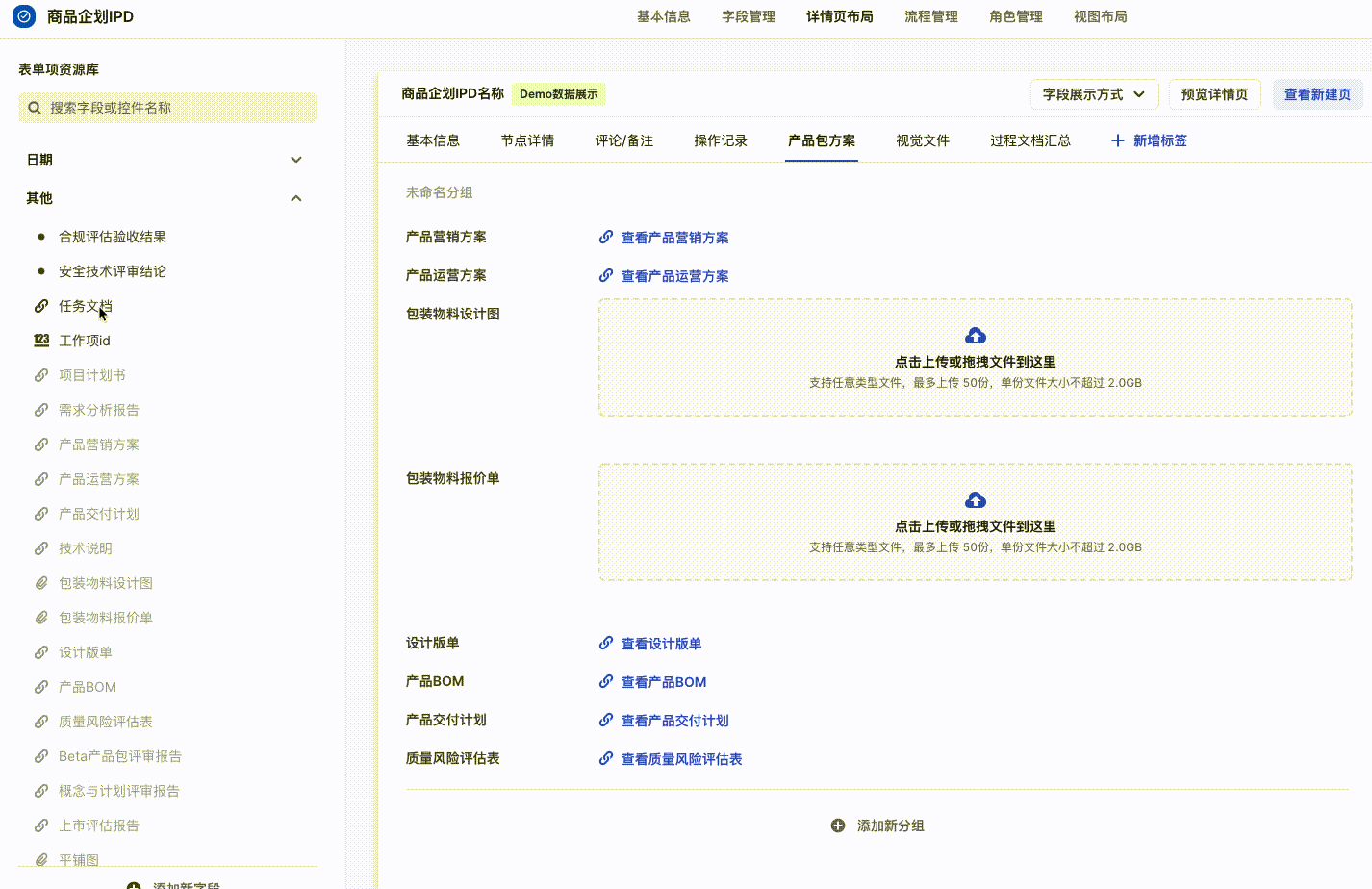Image resolution: width=1372 pixels, height=889 pixels.
Task: Click the plus icon beside 新增标签
Action: 1117,140
